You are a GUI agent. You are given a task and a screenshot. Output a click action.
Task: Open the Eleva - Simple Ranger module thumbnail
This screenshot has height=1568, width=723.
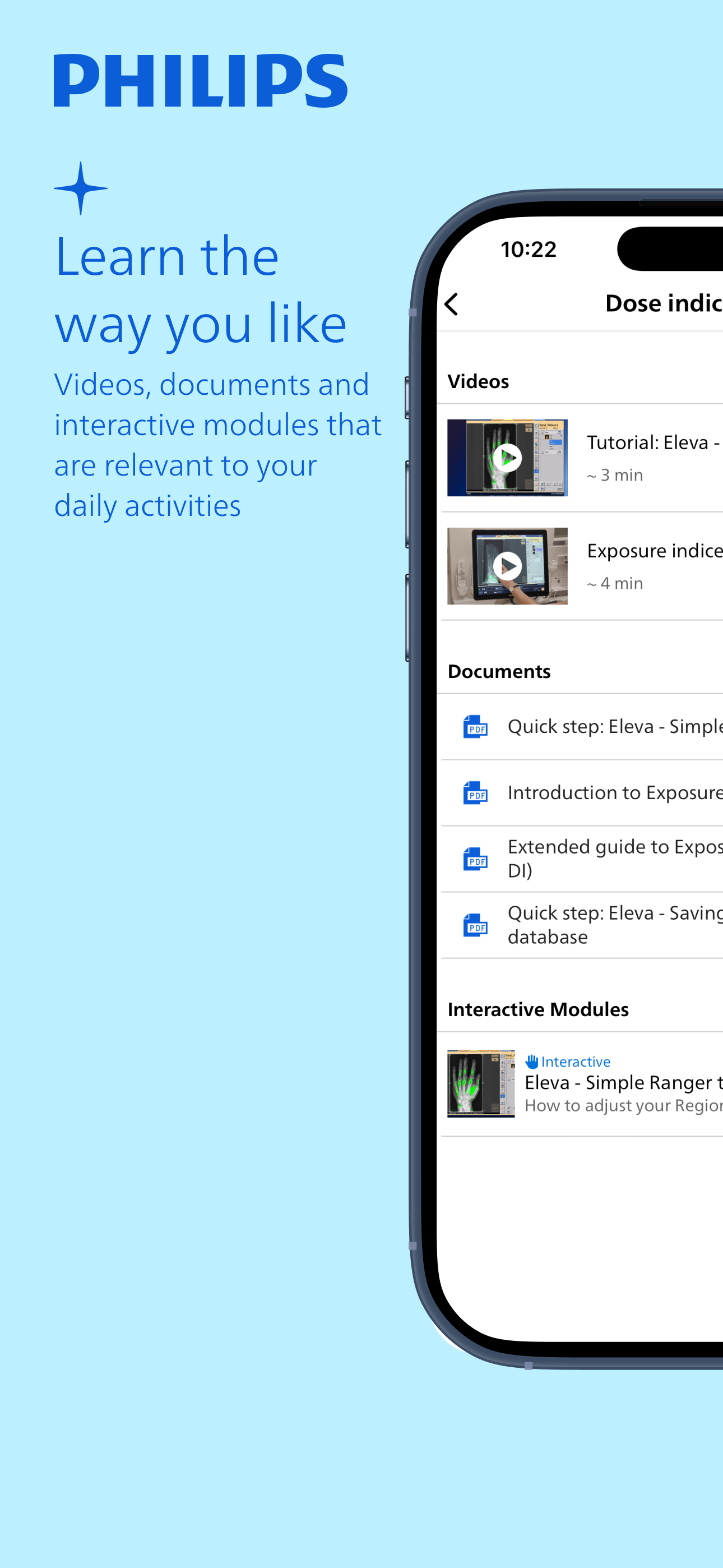pos(481,1083)
